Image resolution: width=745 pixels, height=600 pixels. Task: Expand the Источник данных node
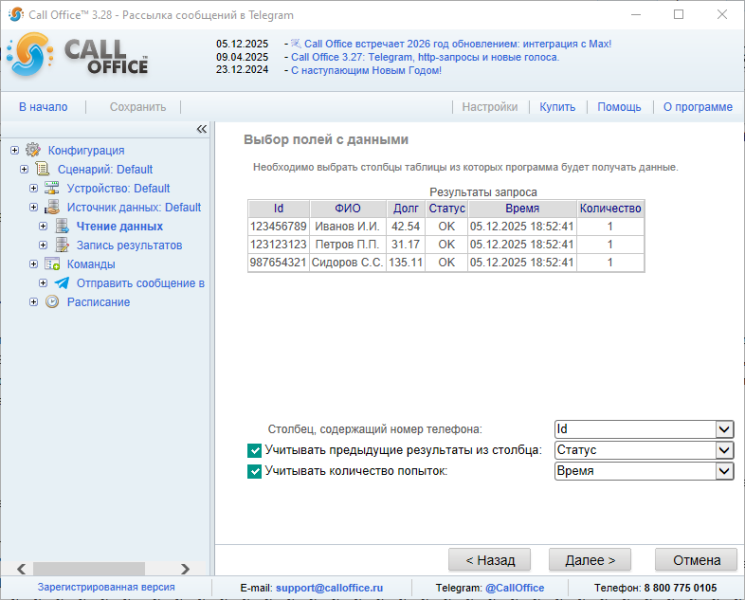tap(33, 207)
